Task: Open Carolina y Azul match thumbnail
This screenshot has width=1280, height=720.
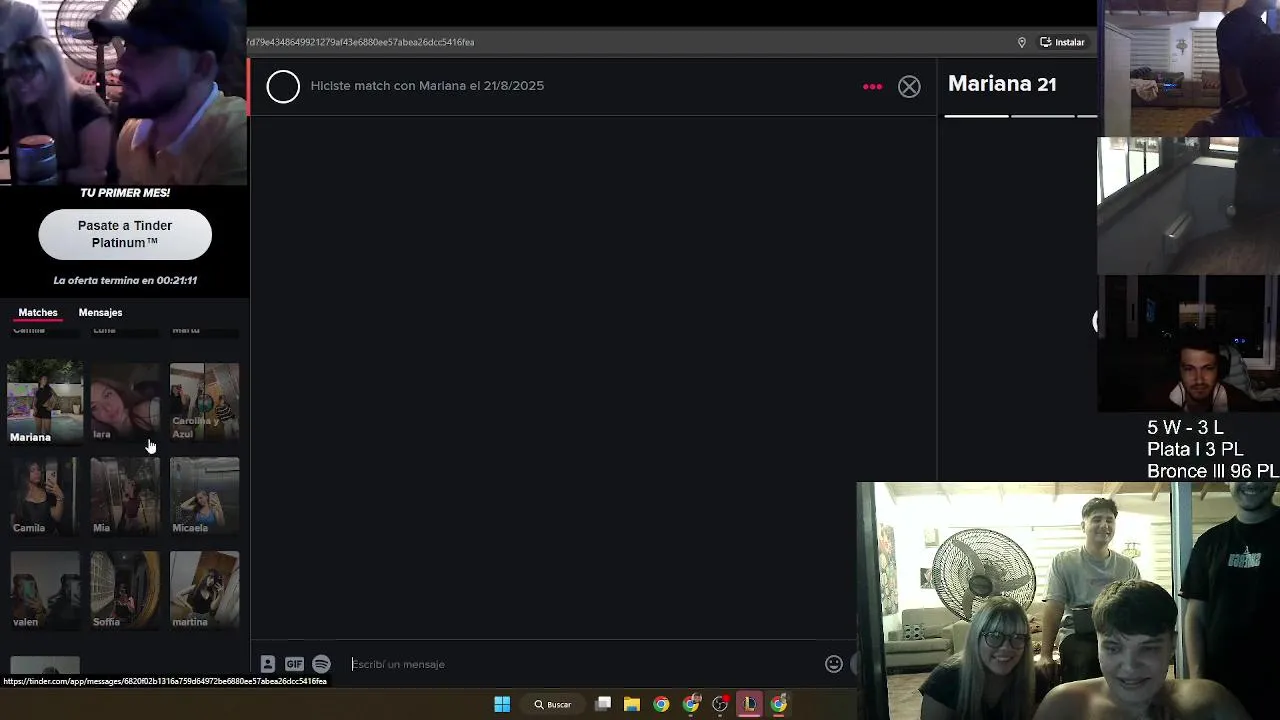Action: pos(204,402)
